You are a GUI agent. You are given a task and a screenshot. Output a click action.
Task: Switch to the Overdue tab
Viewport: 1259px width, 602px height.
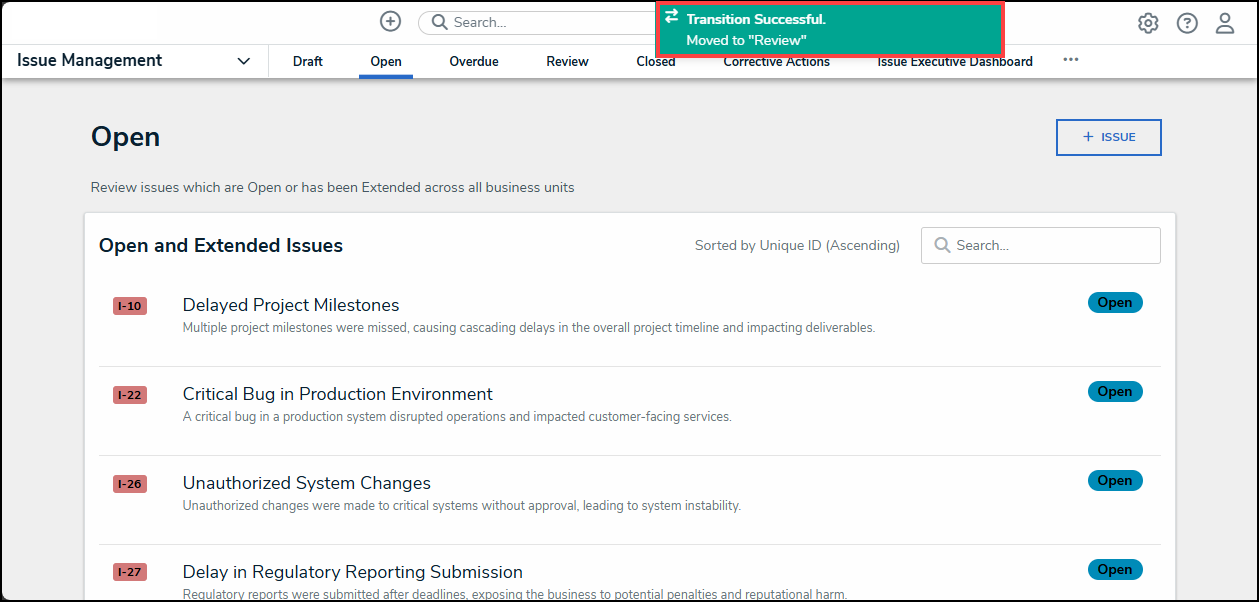coord(474,62)
